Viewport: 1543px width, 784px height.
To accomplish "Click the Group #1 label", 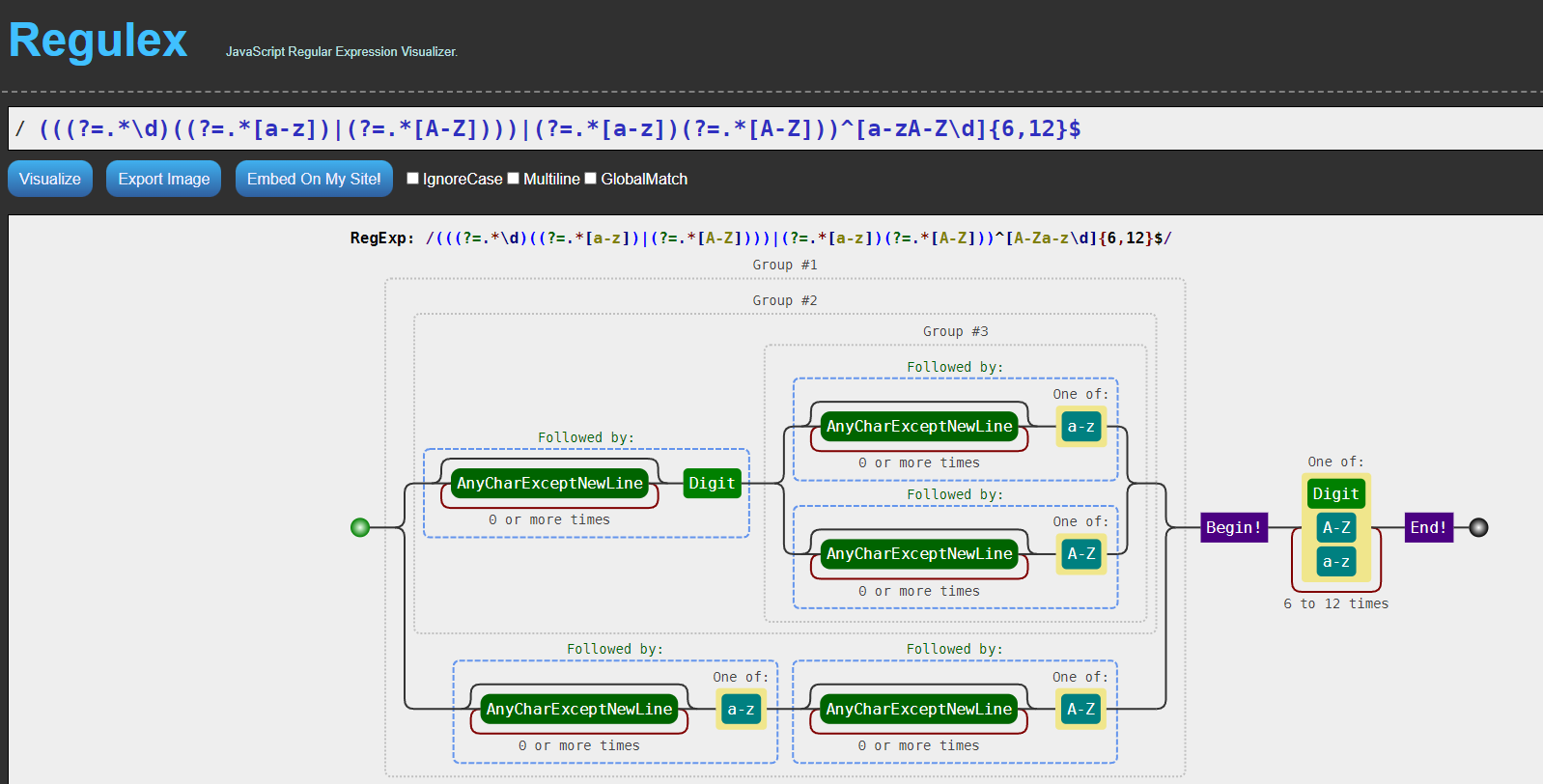I will click(785, 265).
